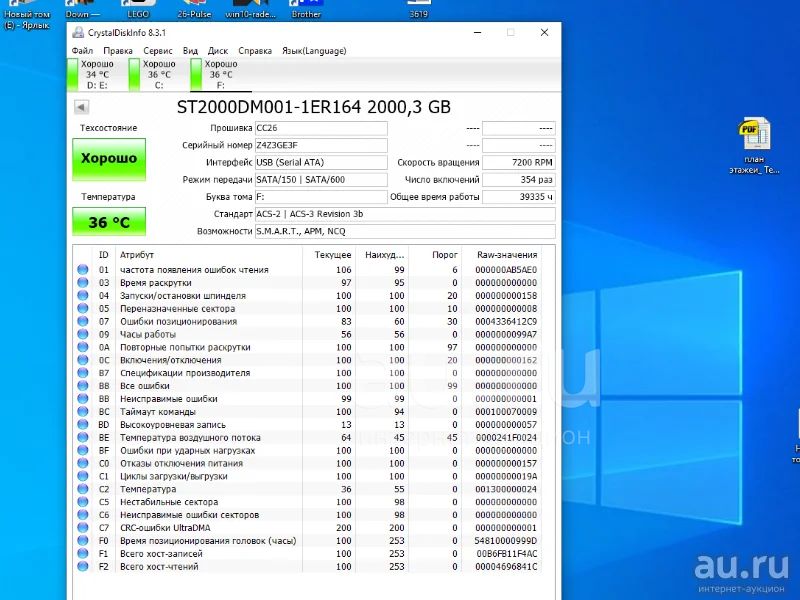Image resolution: width=800 pixels, height=600 pixels.
Task: Open the Сервис menu
Action: [x=158, y=51]
